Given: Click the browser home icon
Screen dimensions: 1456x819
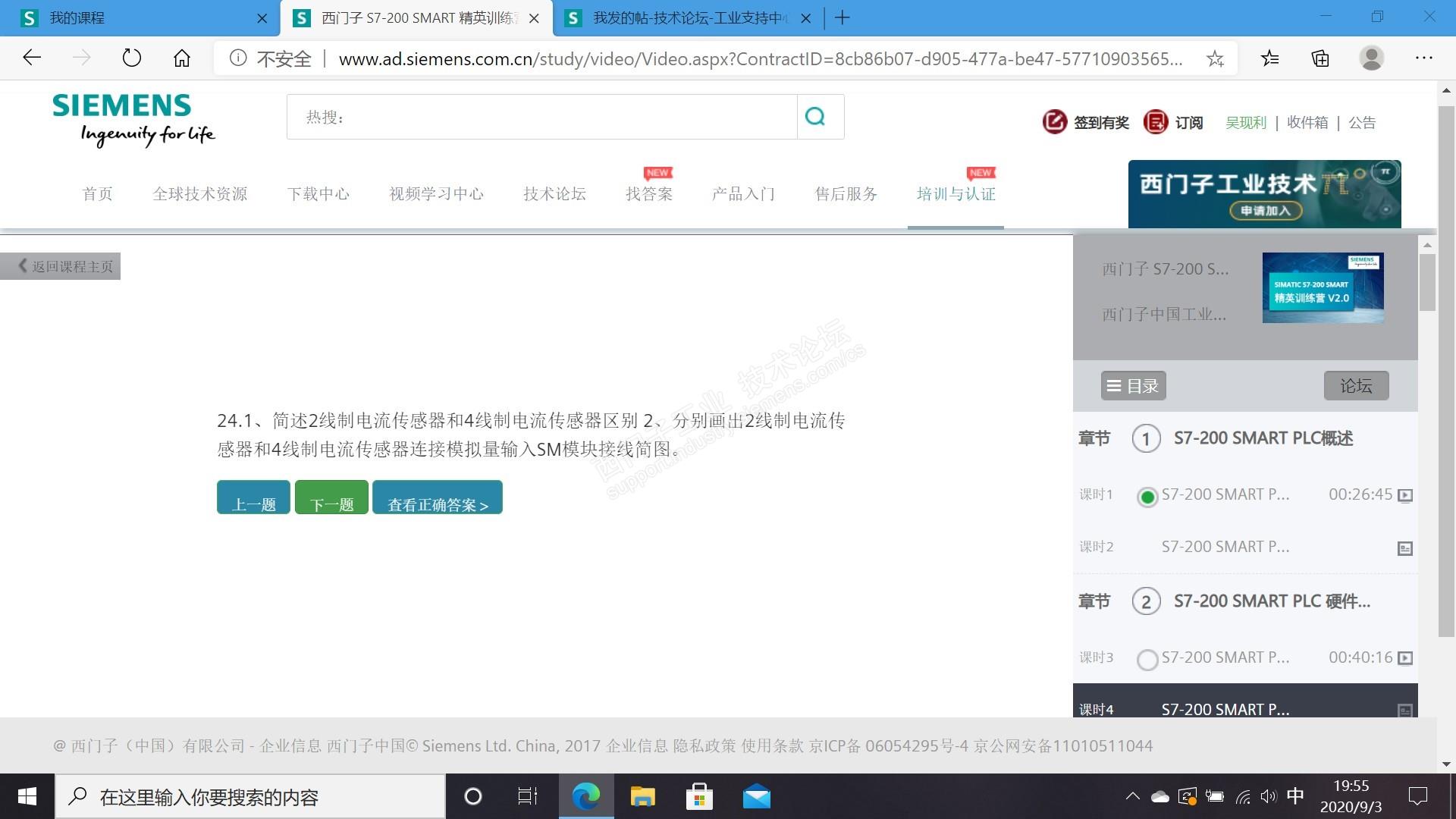Looking at the screenshot, I should 182,58.
